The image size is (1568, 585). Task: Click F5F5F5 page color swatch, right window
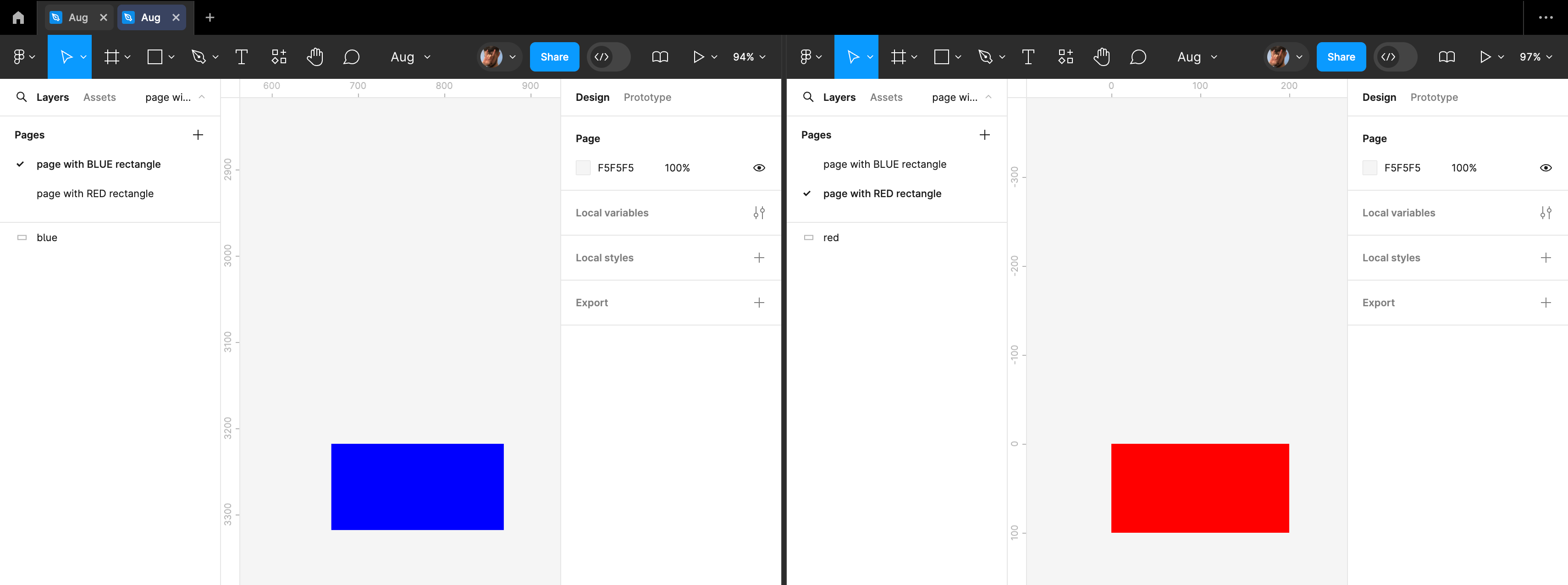(x=1369, y=167)
